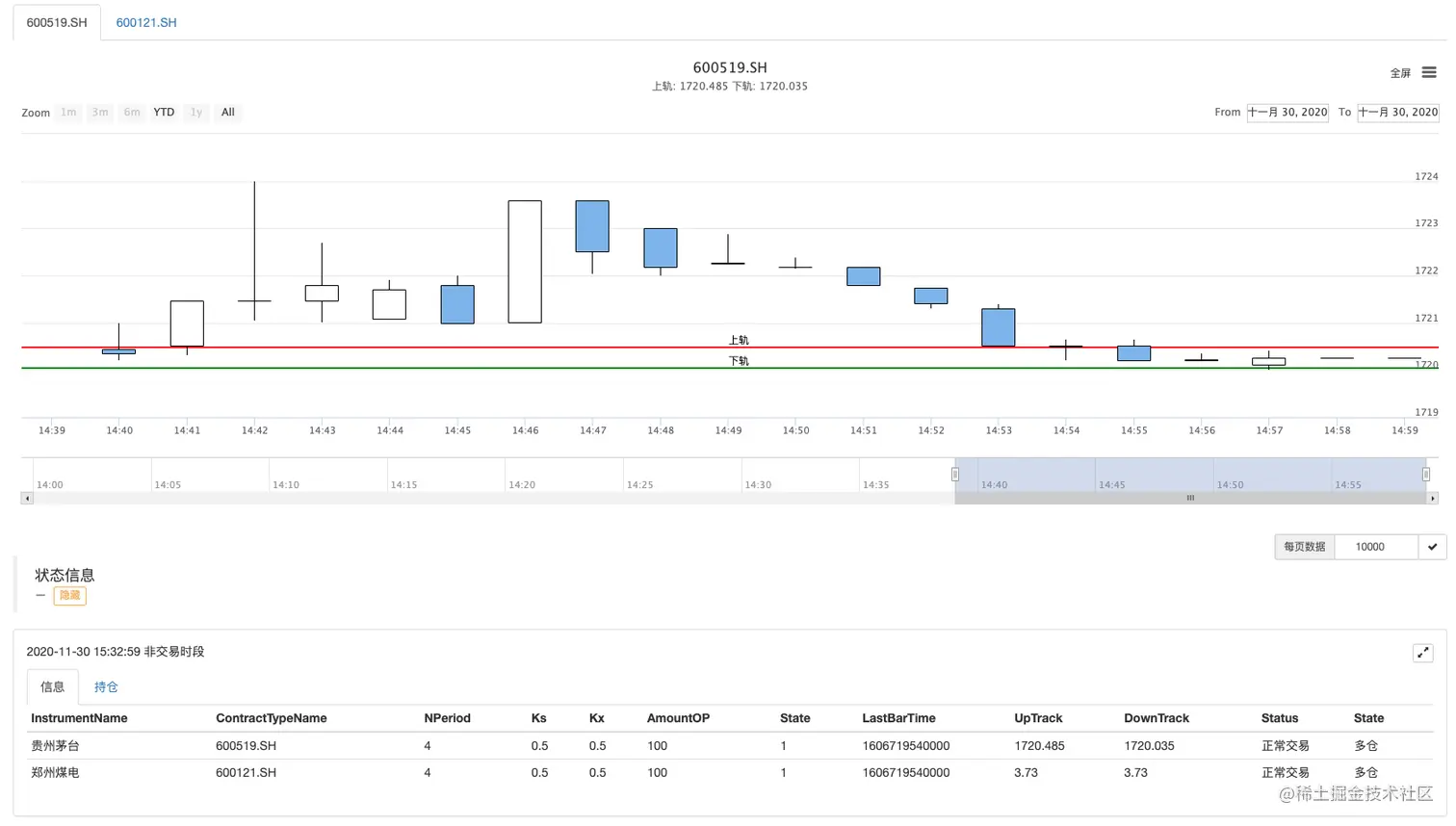Click the 全屏 fullscreen link
This screenshot has height=826, width=1456.
(1400, 73)
